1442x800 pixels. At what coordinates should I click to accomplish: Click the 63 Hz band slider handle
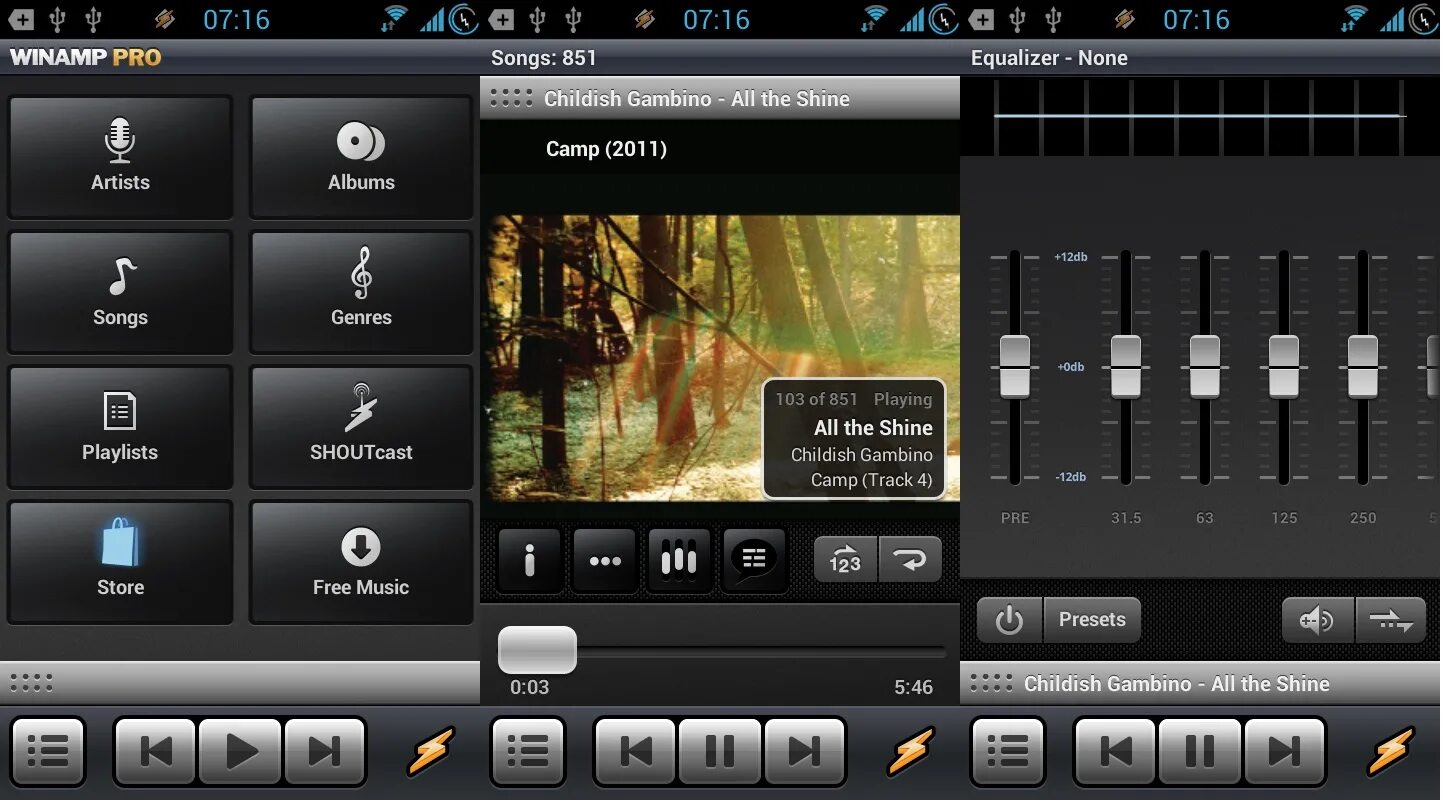click(1205, 367)
